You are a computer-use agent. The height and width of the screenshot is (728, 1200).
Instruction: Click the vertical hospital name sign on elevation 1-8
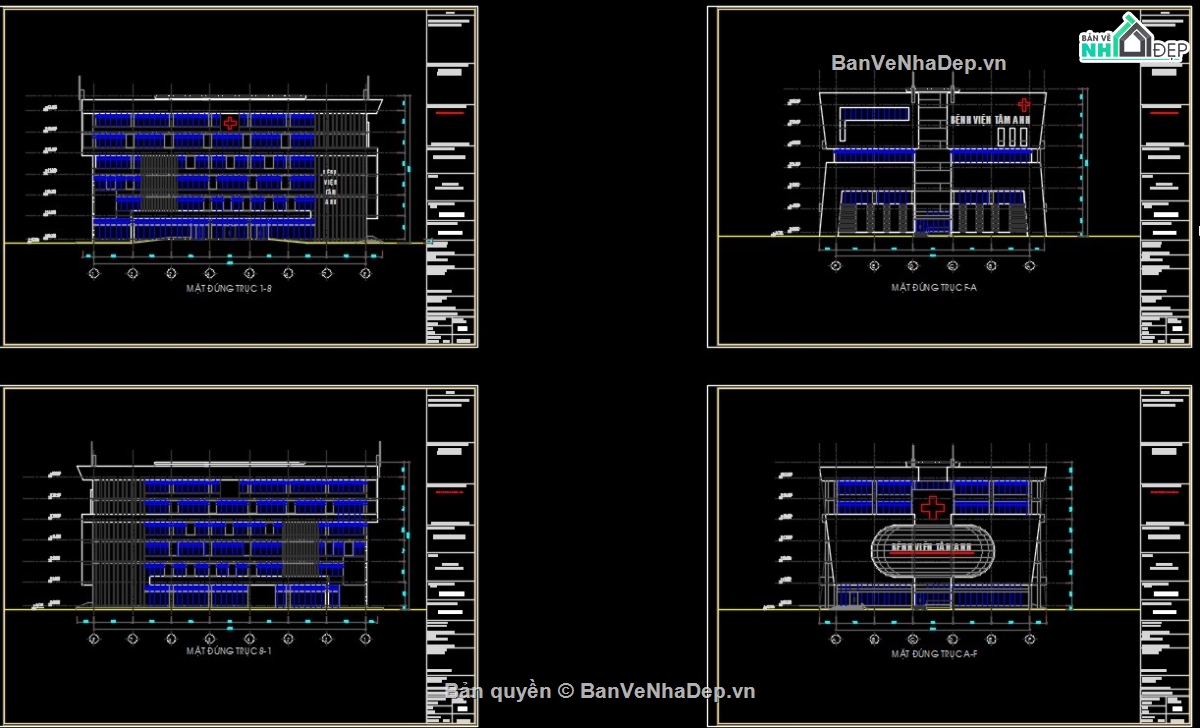click(330, 187)
